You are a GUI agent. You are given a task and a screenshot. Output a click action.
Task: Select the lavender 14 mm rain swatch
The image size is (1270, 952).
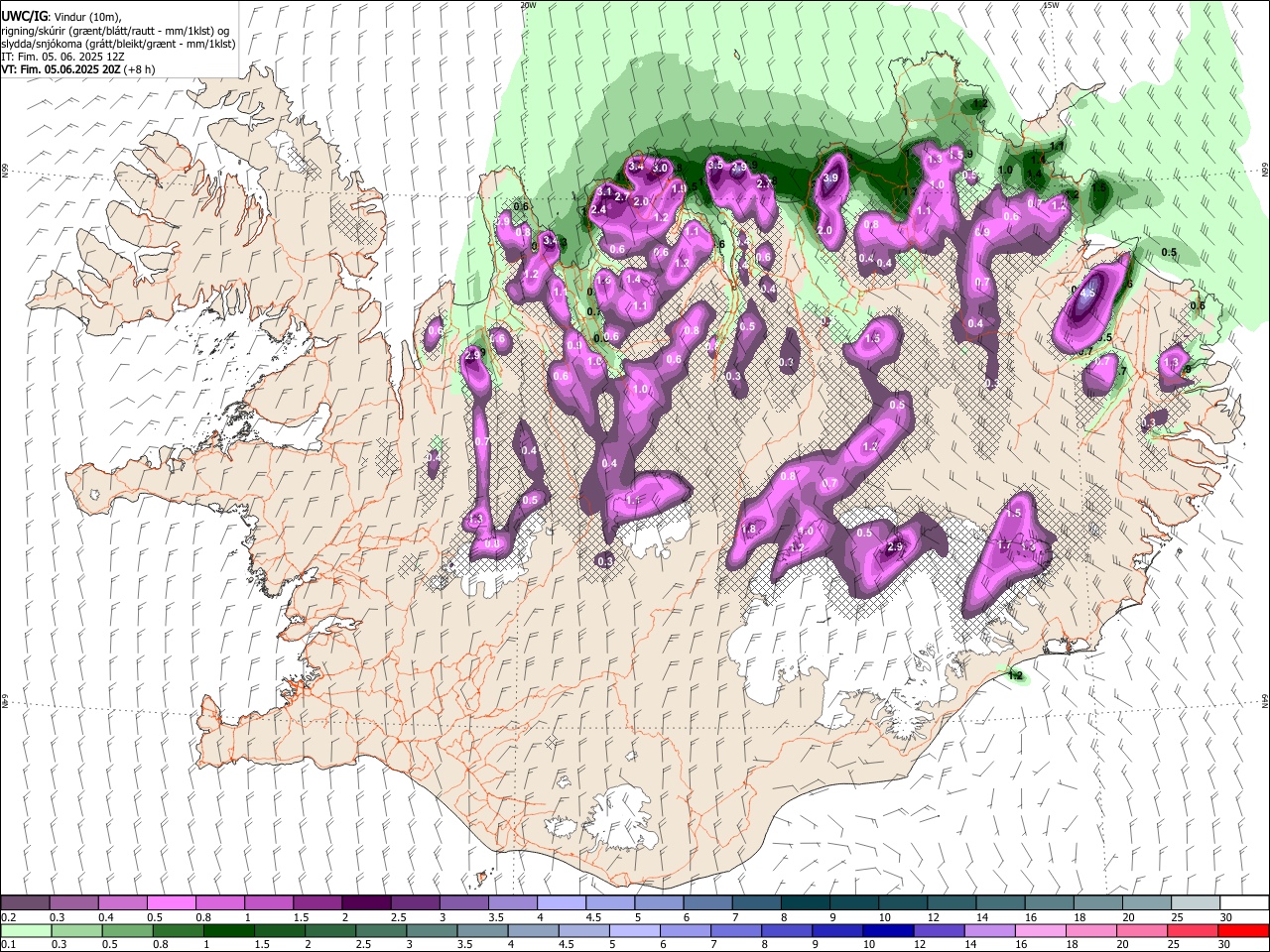[x=989, y=931]
